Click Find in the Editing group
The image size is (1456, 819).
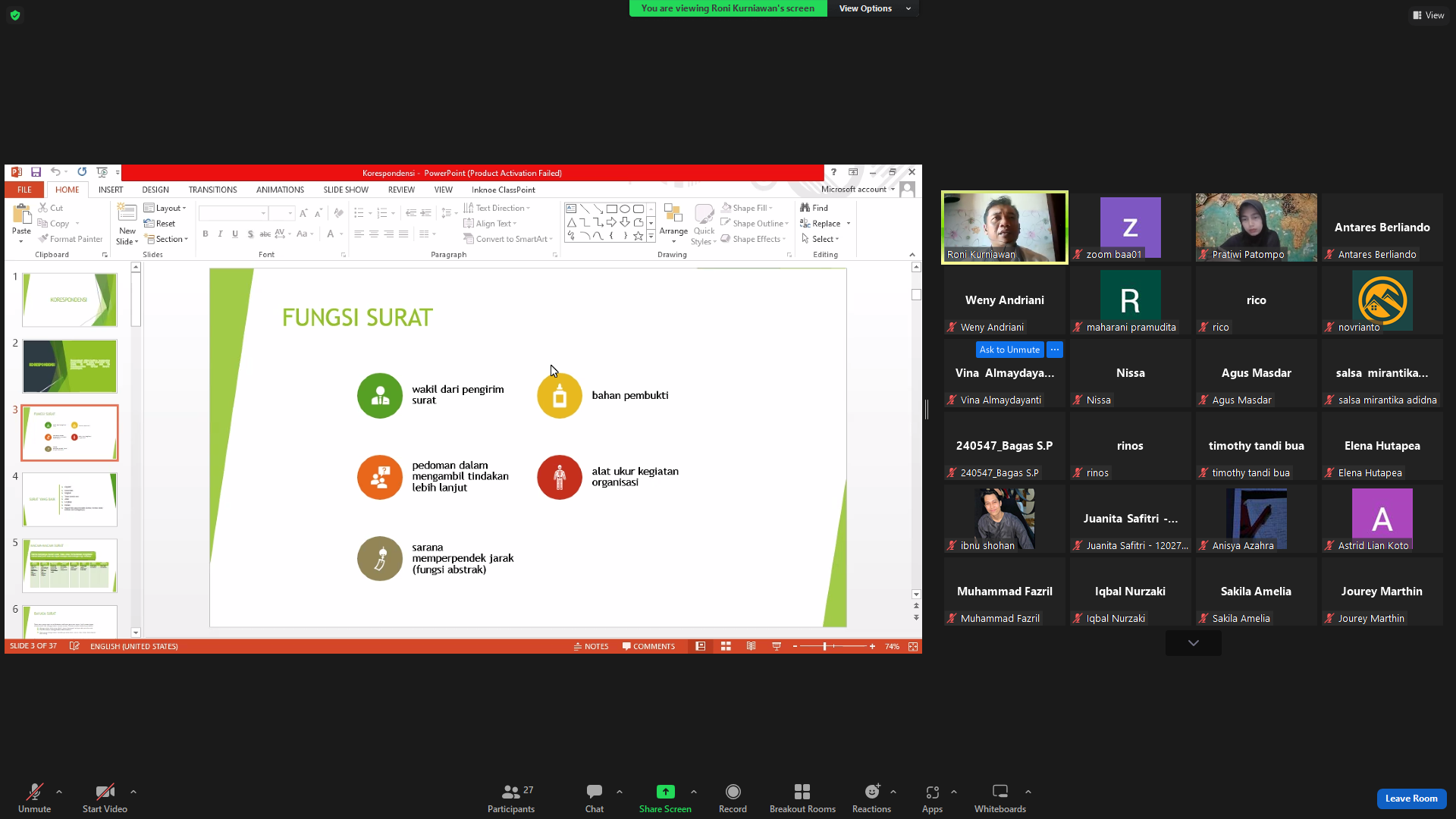[x=814, y=208]
